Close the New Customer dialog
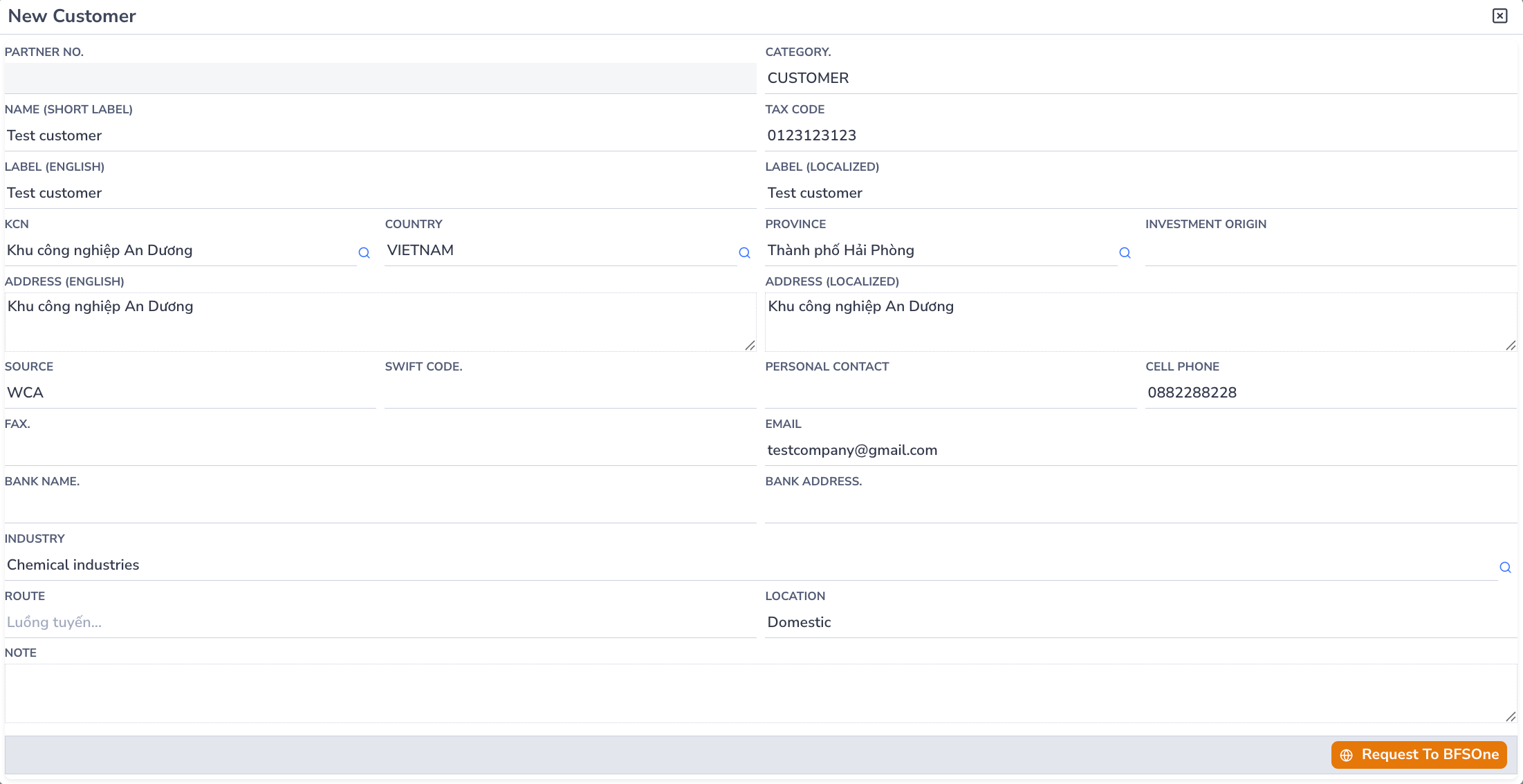 1499,16
